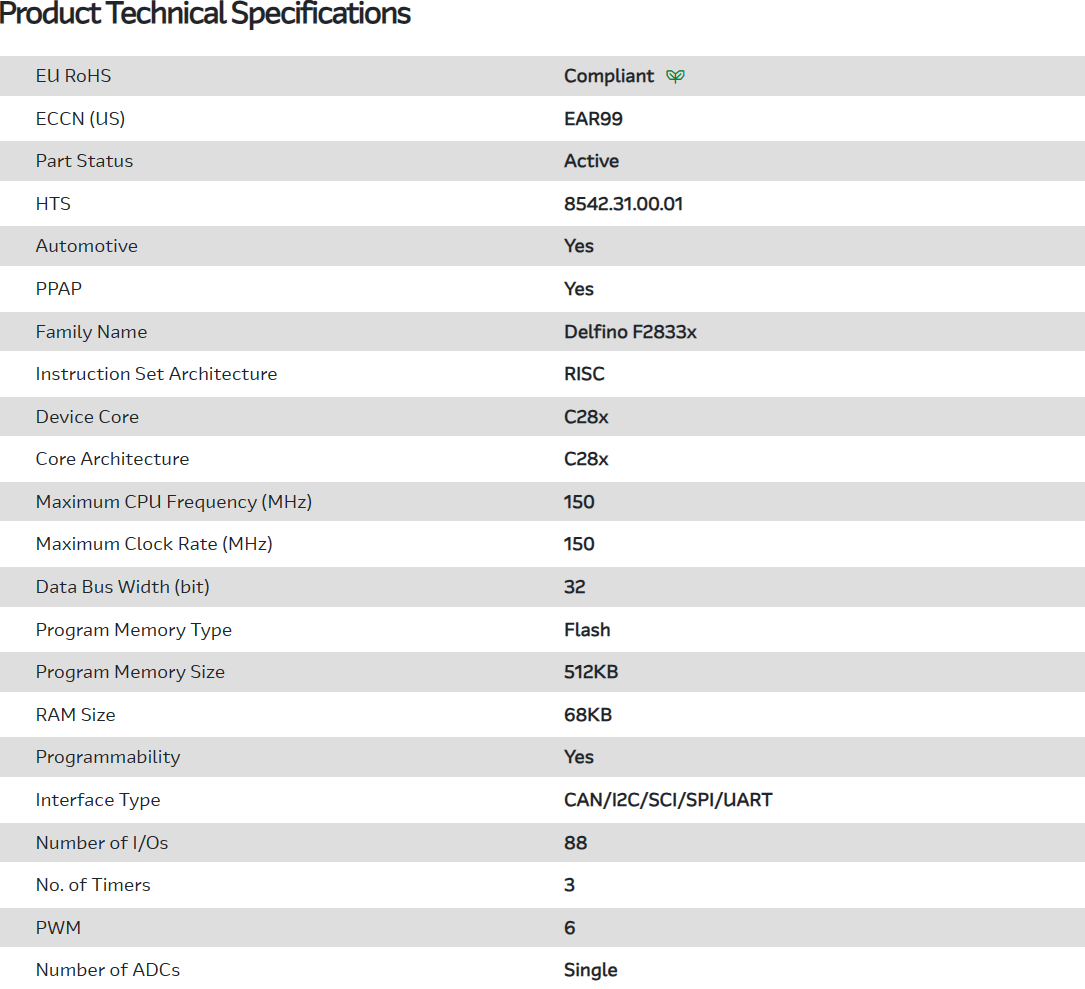
Task: Click the EAR99 value for ECCN
Action: click(593, 119)
